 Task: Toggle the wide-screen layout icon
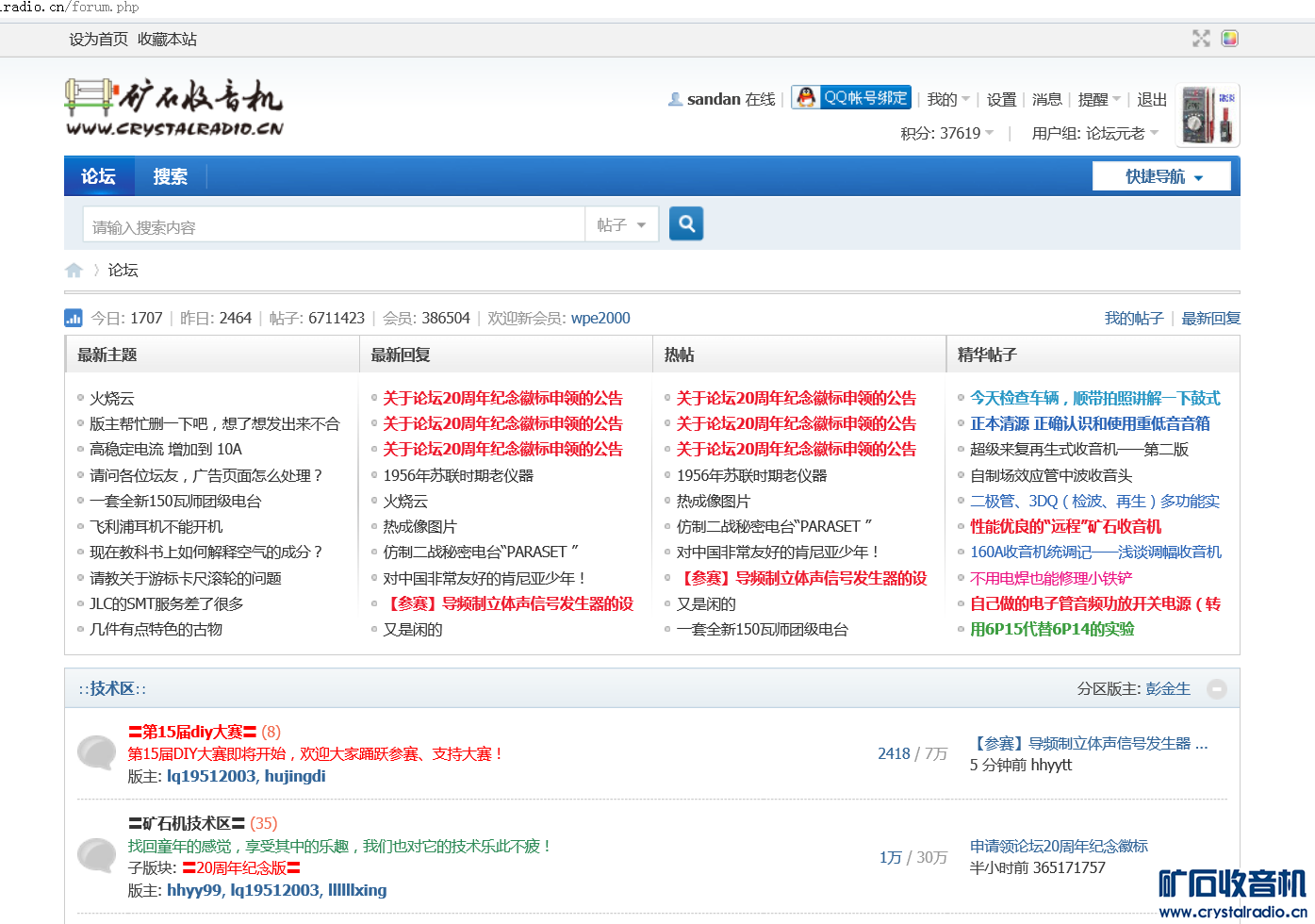tap(1201, 39)
